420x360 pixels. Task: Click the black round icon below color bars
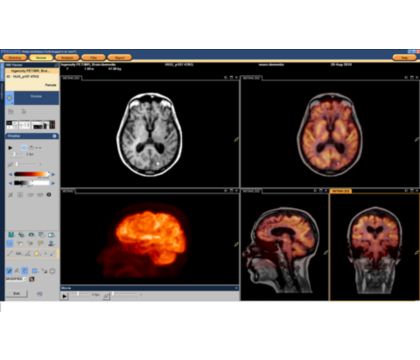click(x=49, y=195)
